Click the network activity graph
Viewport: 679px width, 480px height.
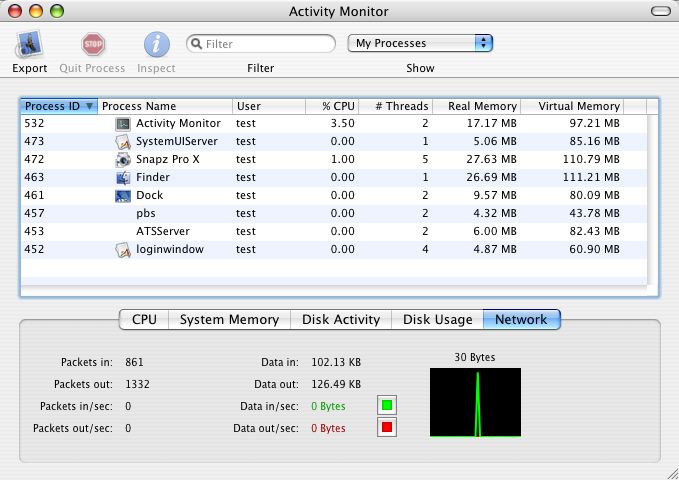[x=475, y=402]
